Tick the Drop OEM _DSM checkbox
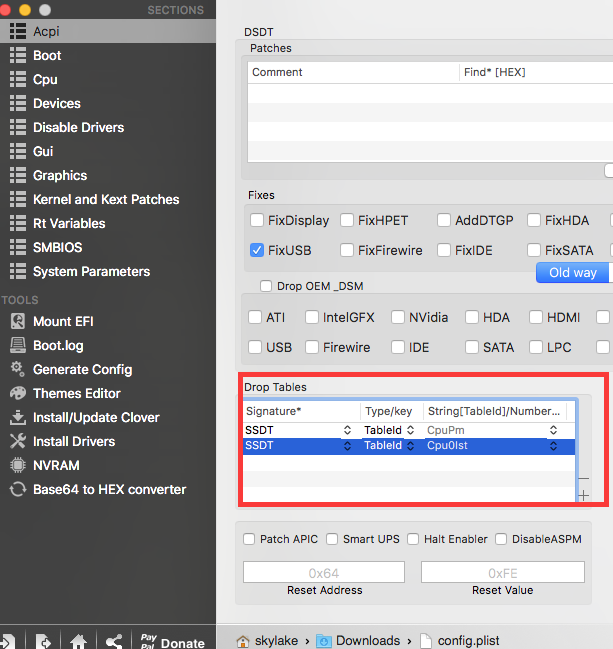The width and height of the screenshot is (613, 649). point(266,286)
